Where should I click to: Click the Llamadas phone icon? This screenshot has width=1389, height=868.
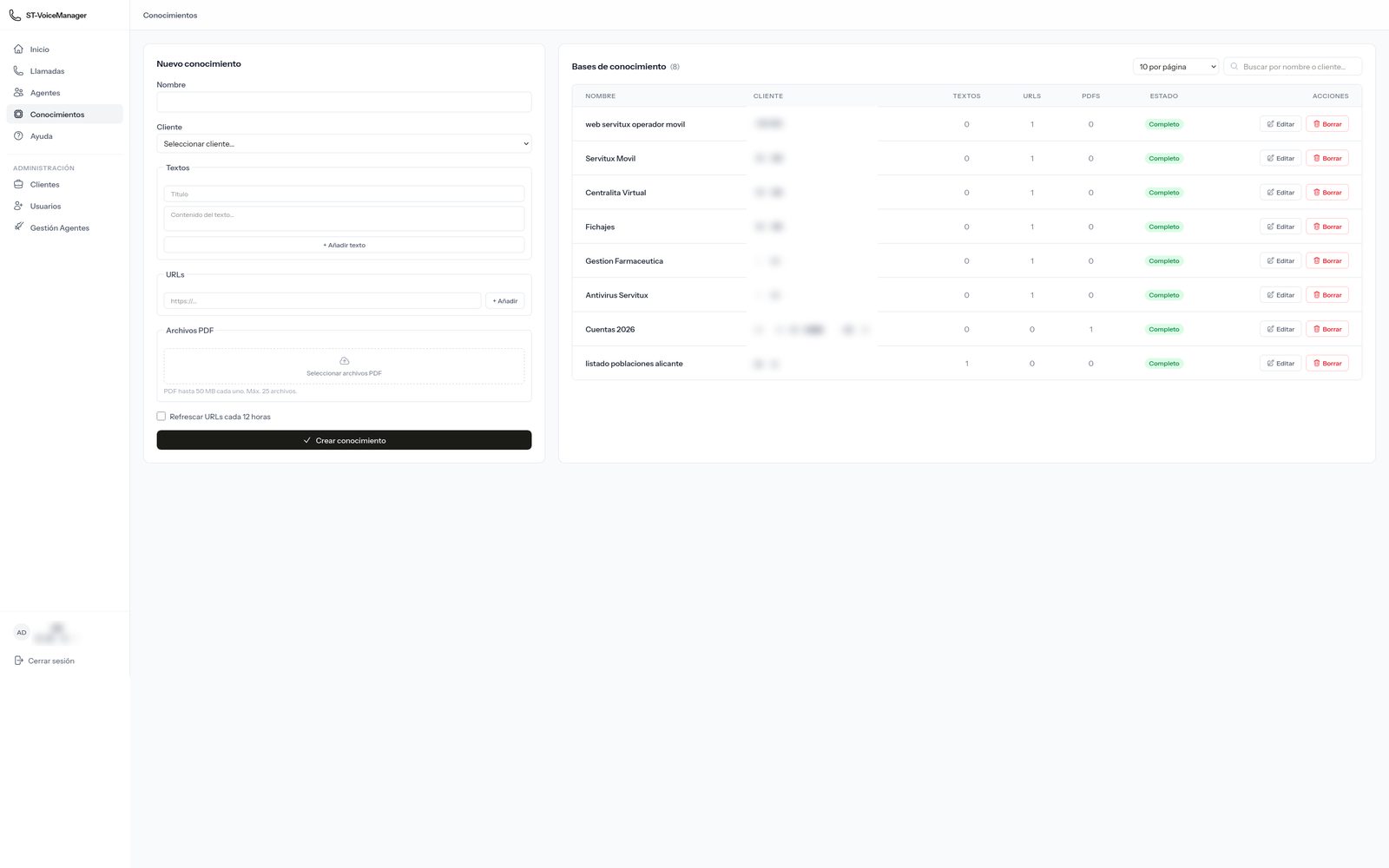point(18,71)
